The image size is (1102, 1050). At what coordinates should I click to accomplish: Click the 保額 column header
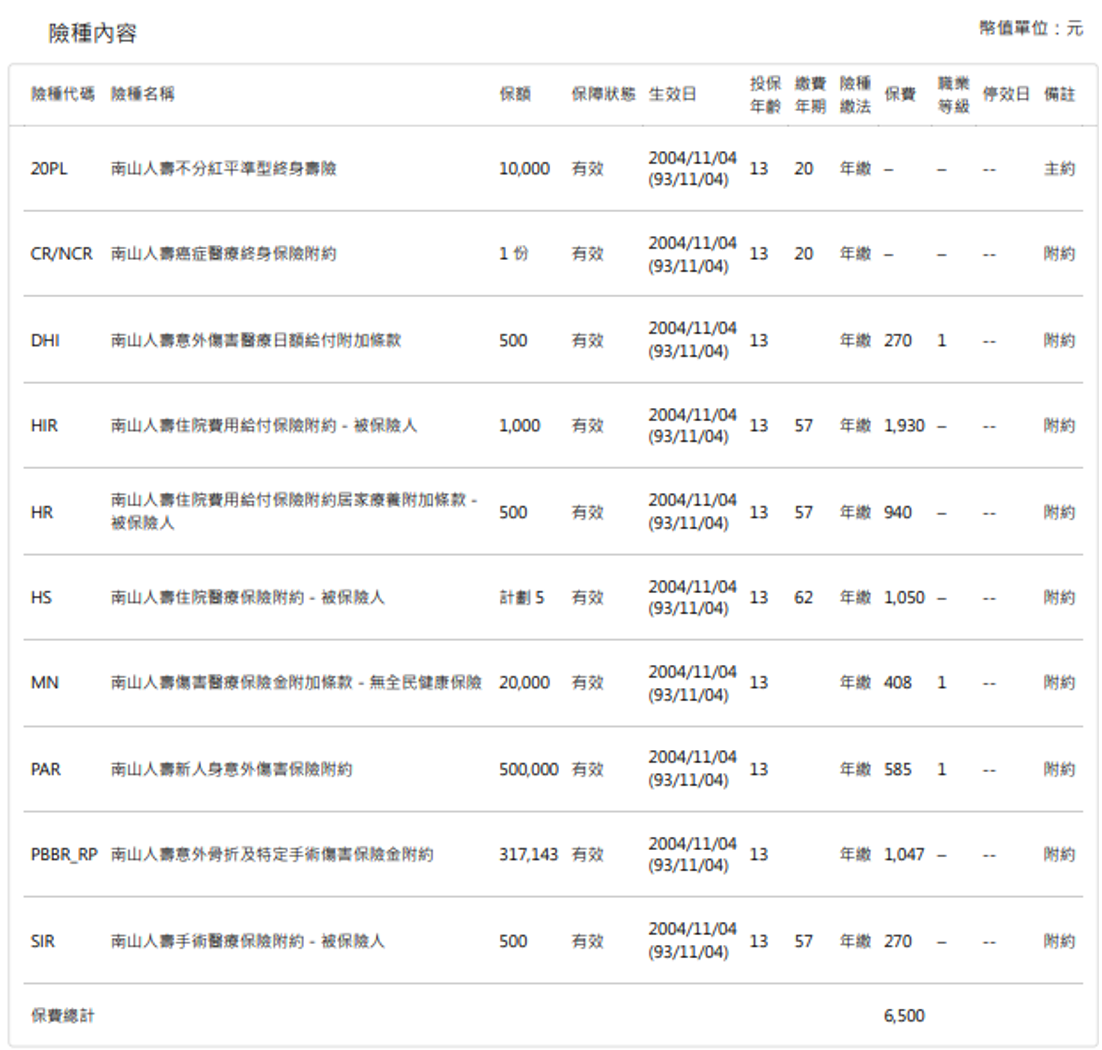pos(515,94)
